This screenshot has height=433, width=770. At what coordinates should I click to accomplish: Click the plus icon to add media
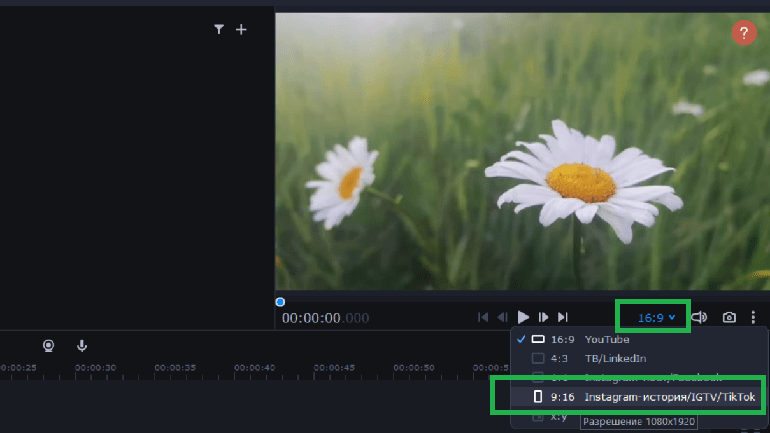point(241,30)
